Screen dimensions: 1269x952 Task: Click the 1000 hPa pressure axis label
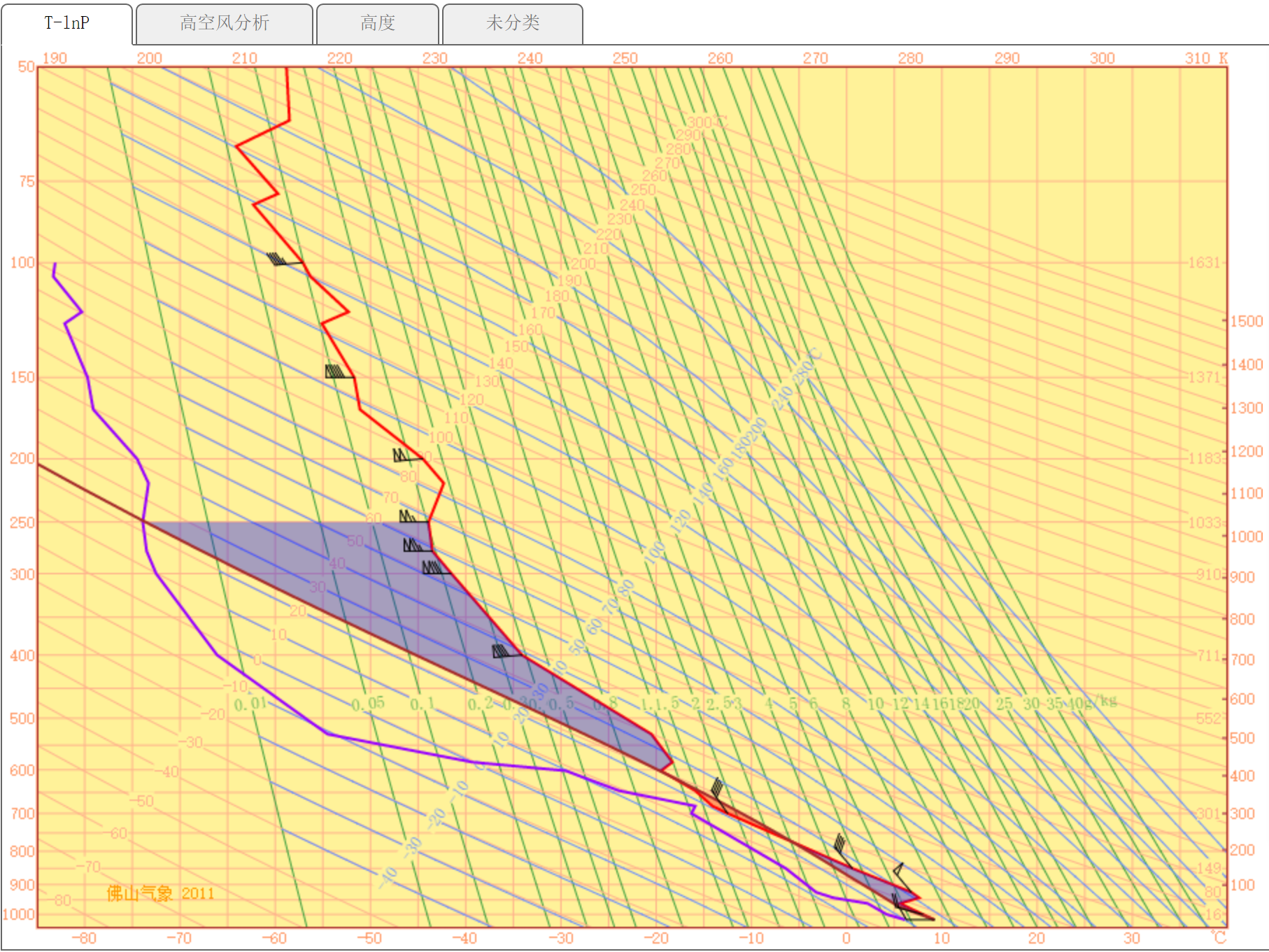[x=19, y=914]
